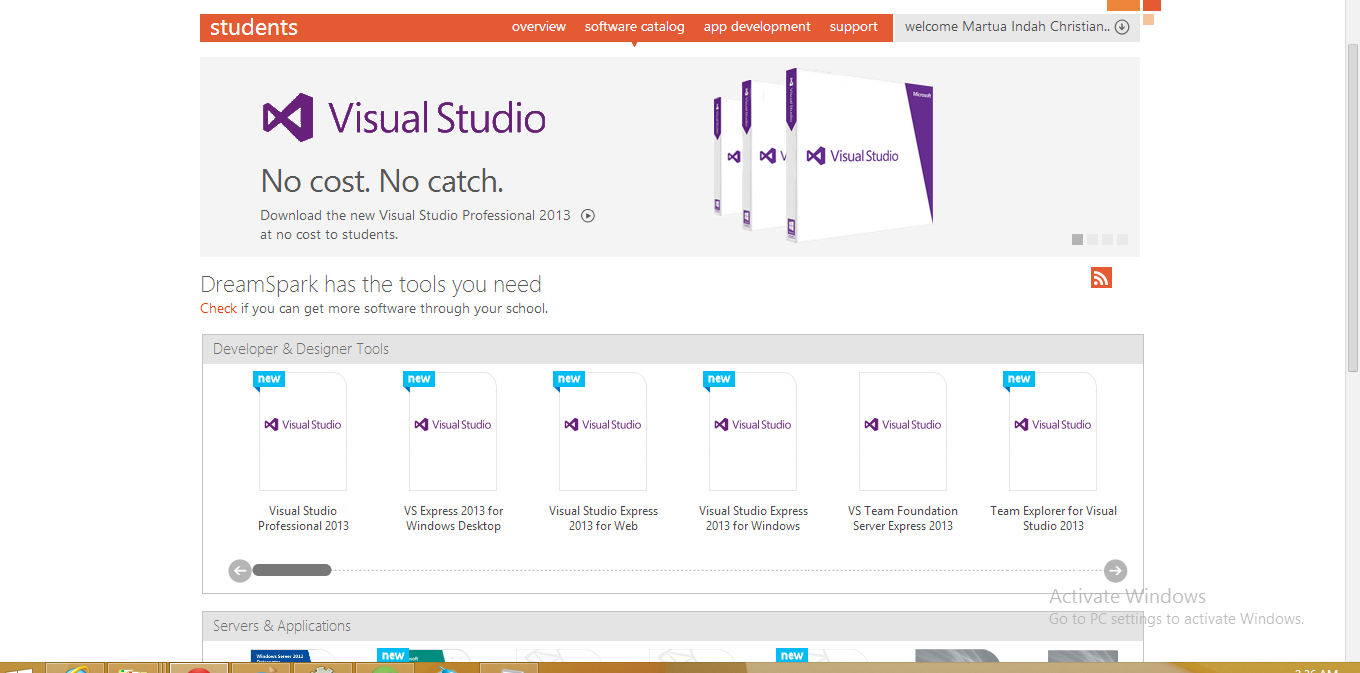Open Visual Studio Express 2013 for Web link
The image size is (1360, 673).
coord(603,518)
